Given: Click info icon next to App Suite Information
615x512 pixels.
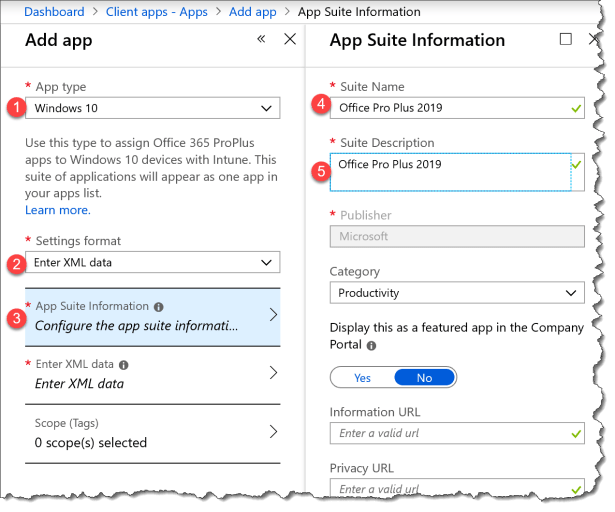Looking at the screenshot, I should pyautogui.click(x=158, y=307).
